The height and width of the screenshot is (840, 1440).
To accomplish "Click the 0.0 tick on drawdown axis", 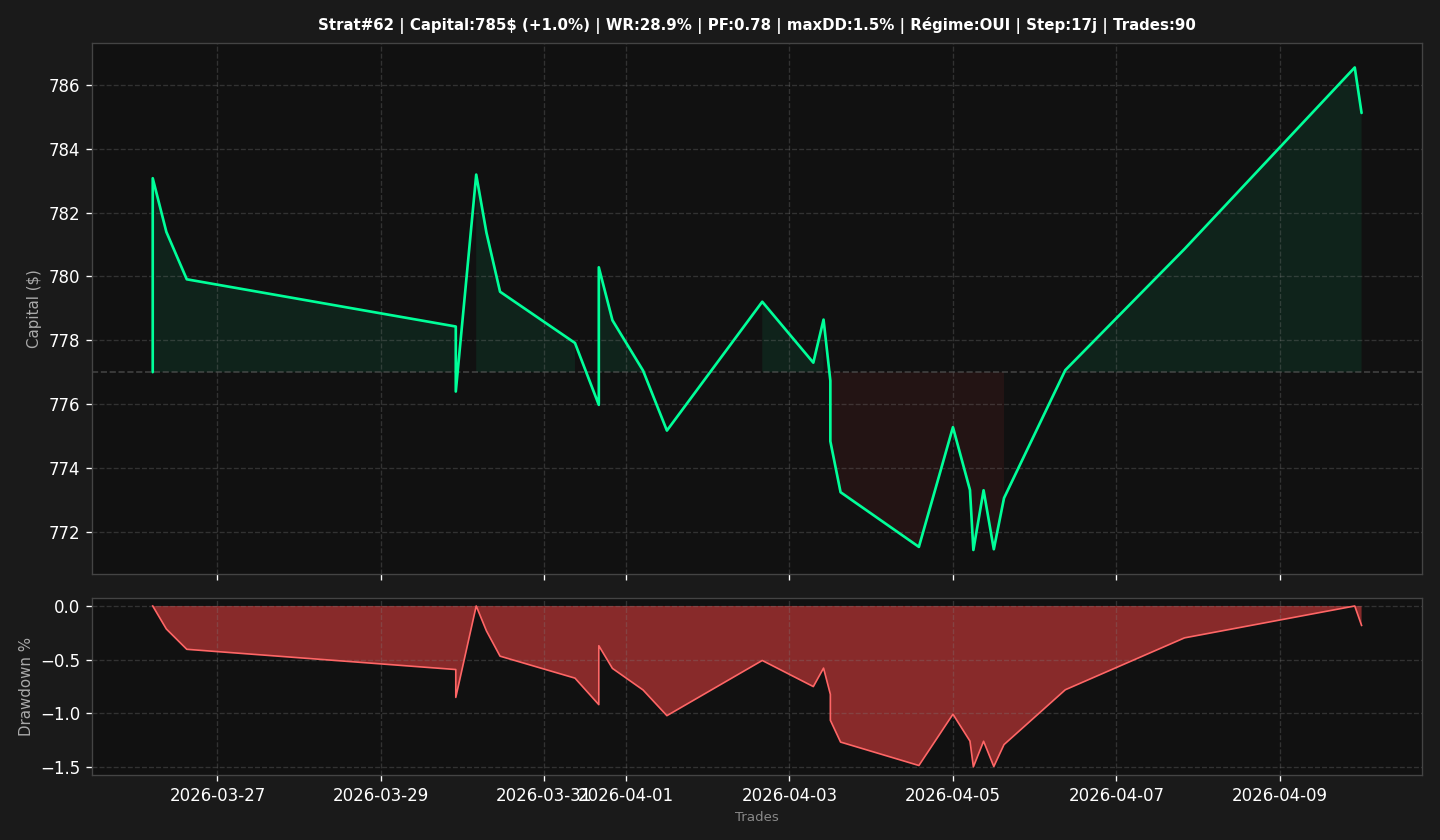I will point(67,607).
